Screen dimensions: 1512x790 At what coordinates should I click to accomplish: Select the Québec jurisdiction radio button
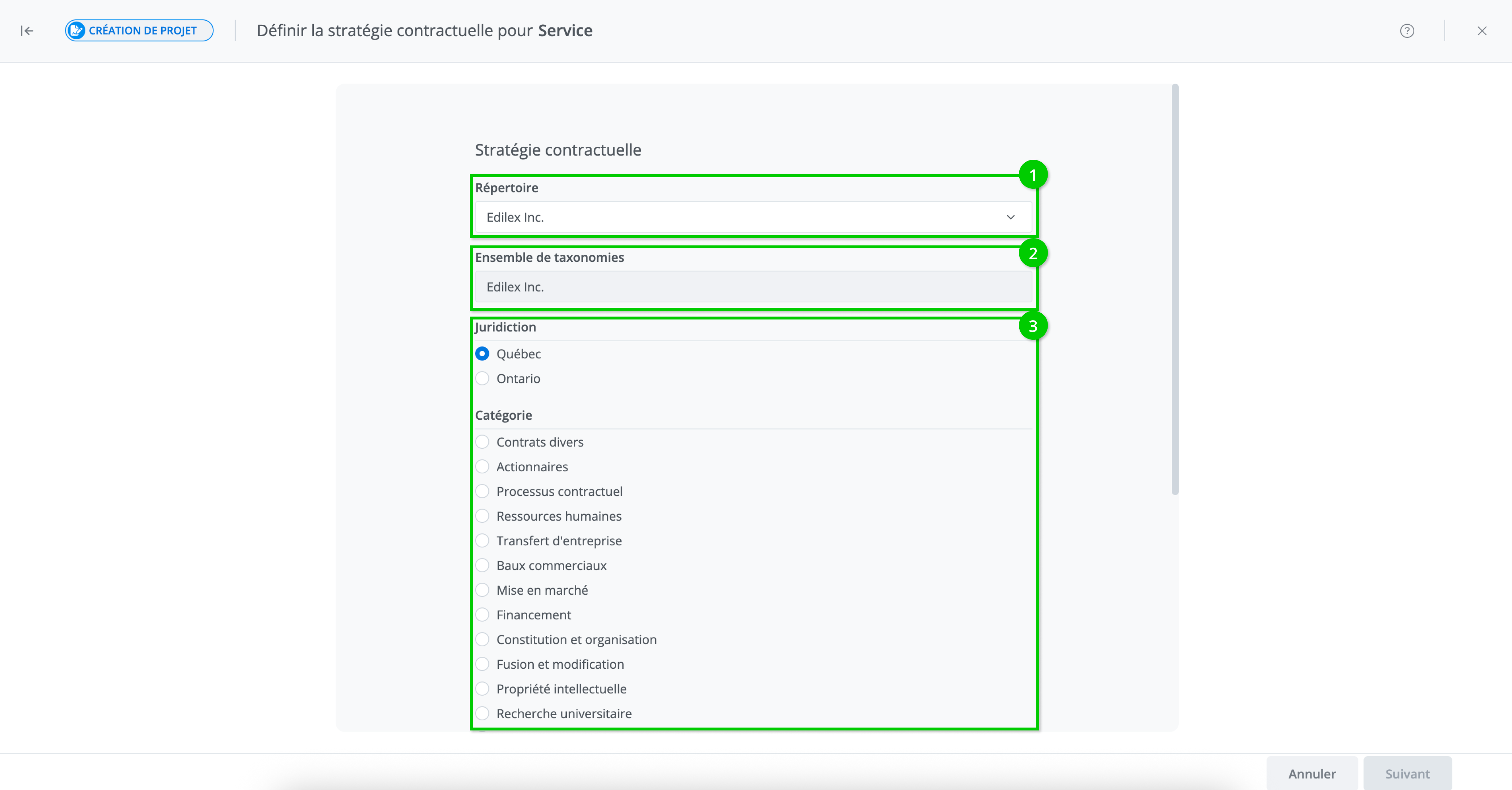pos(482,354)
